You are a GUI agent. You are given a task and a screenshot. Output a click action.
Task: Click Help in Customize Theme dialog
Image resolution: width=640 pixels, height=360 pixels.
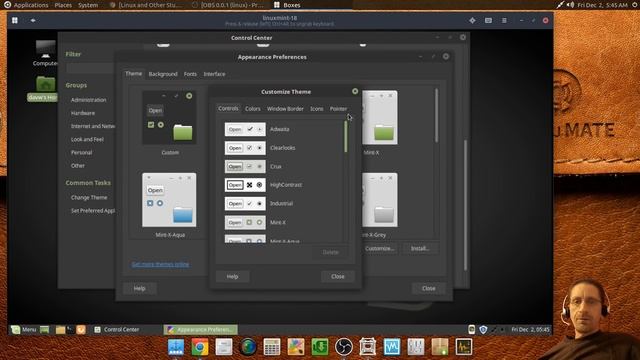(232, 276)
